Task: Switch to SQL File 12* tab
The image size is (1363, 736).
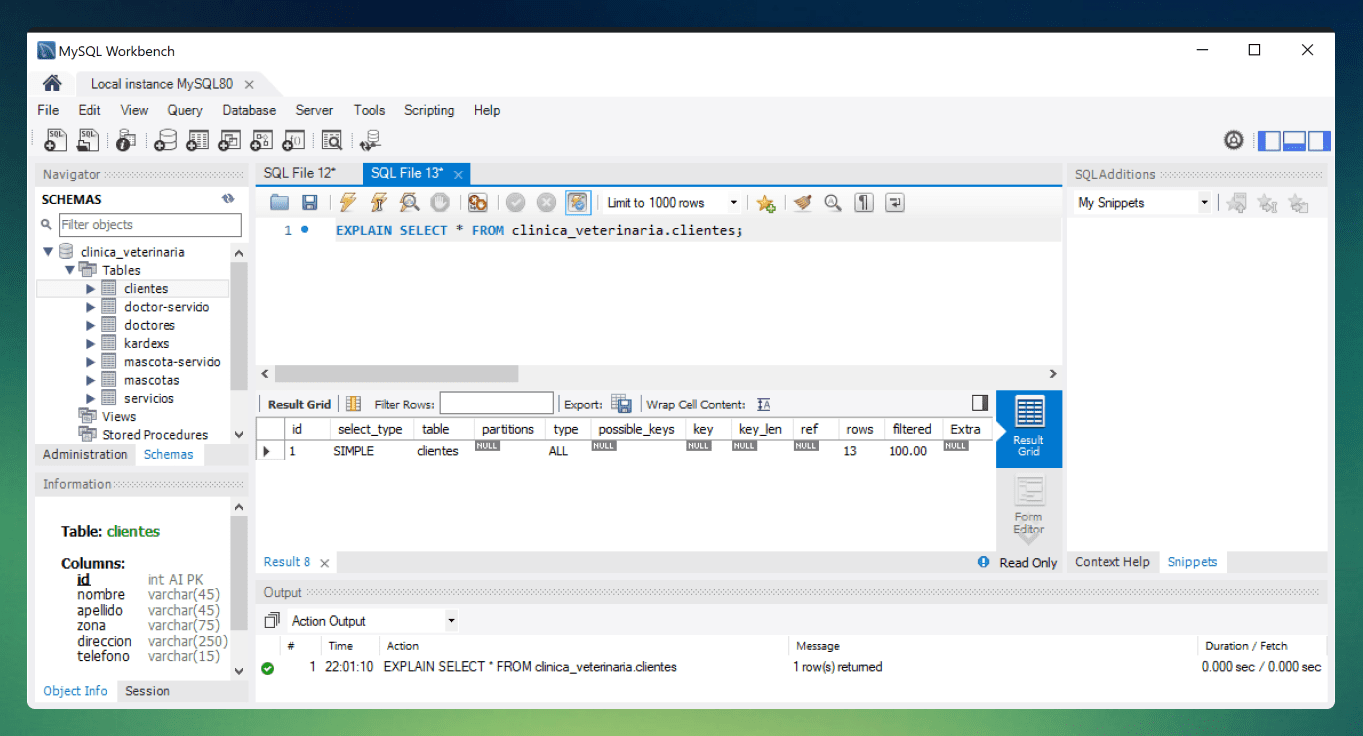Action: click(x=300, y=173)
